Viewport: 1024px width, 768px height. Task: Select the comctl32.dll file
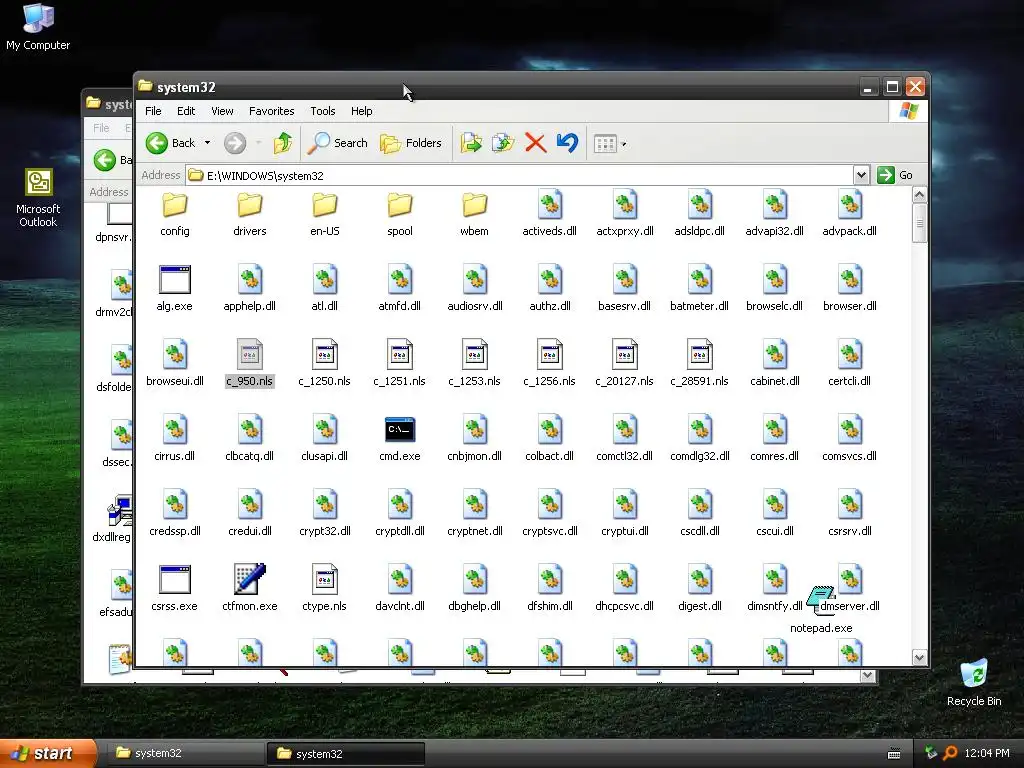pyautogui.click(x=624, y=438)
